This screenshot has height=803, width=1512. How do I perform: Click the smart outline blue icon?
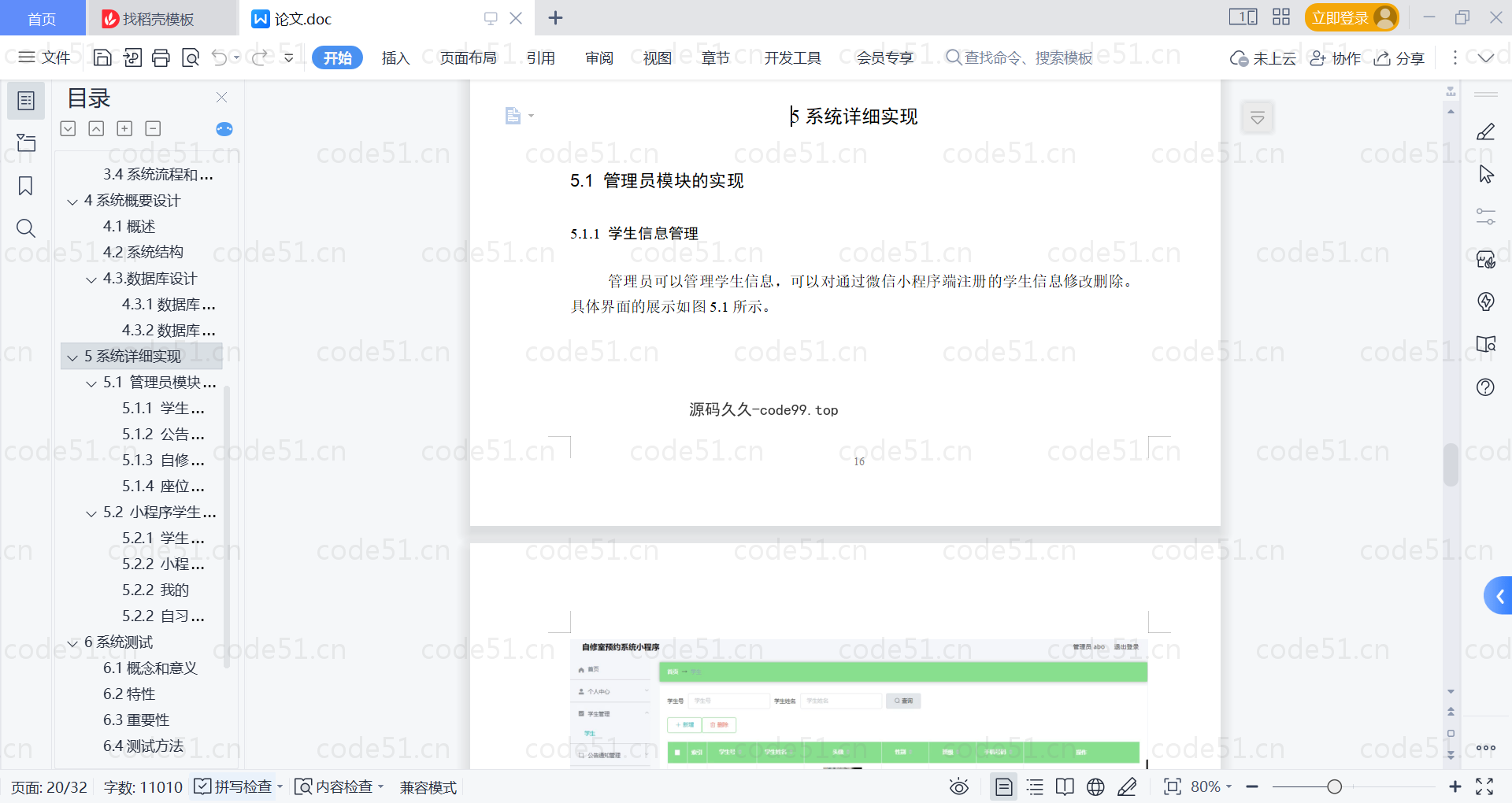pyautogui.click(x=224, y=129)
